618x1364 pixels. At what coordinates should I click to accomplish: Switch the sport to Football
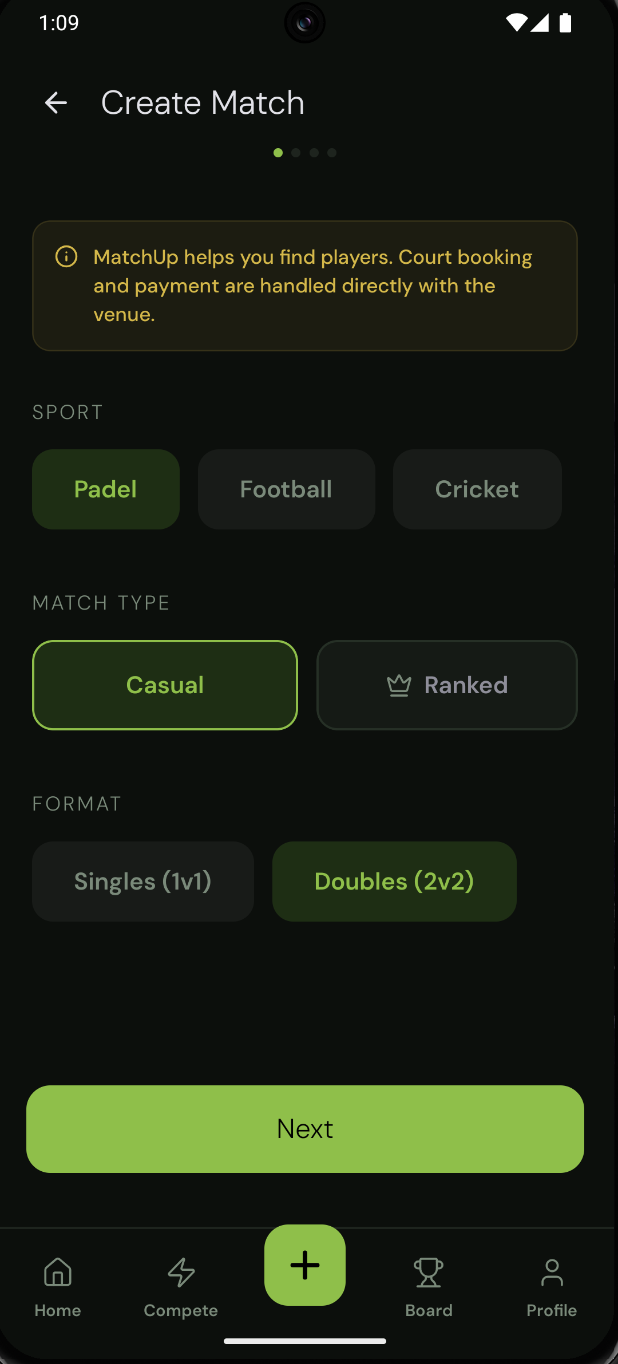286,489
